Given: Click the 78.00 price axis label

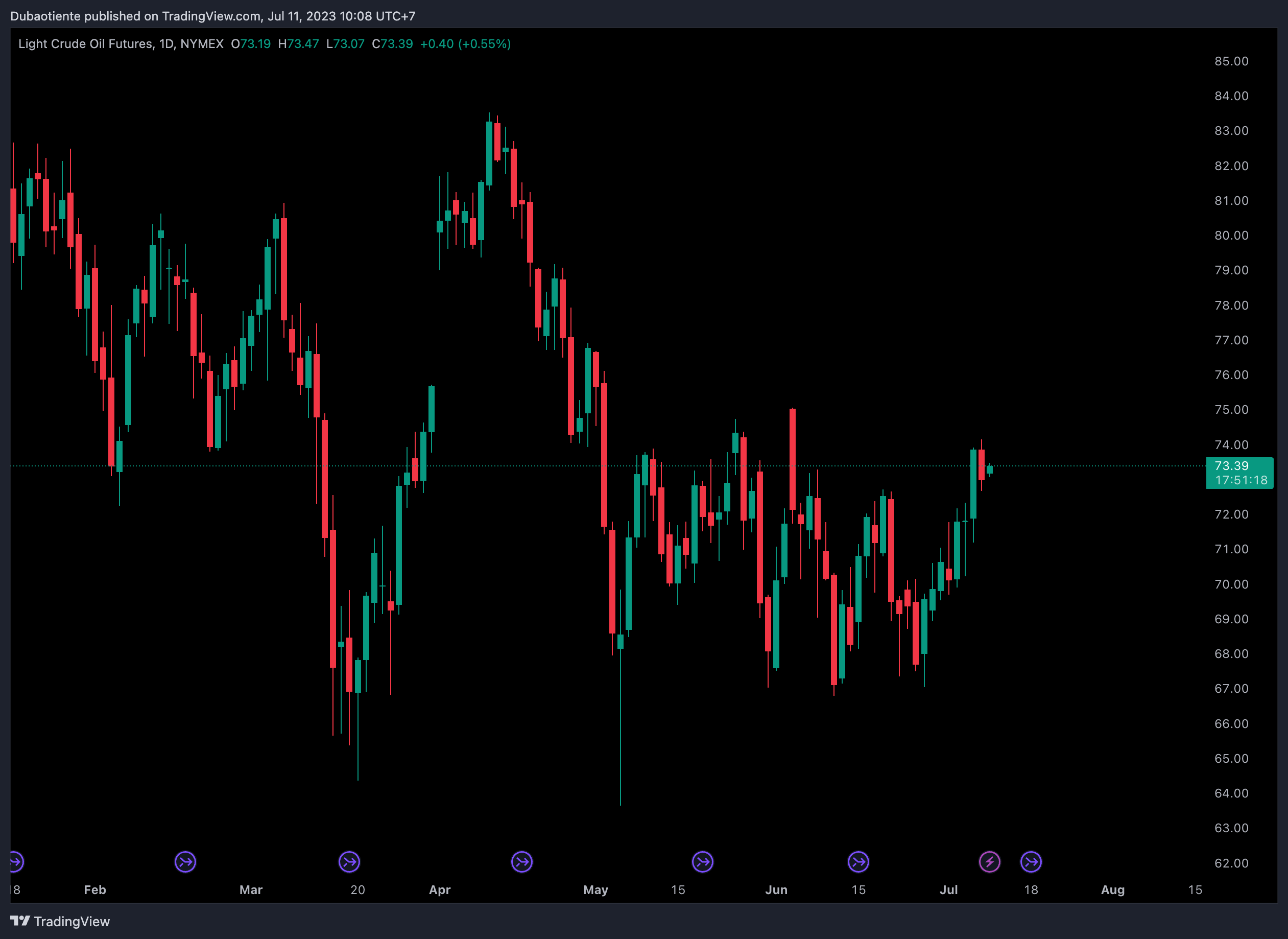Looking at the screenshot, I should (x=1231, y=305).
